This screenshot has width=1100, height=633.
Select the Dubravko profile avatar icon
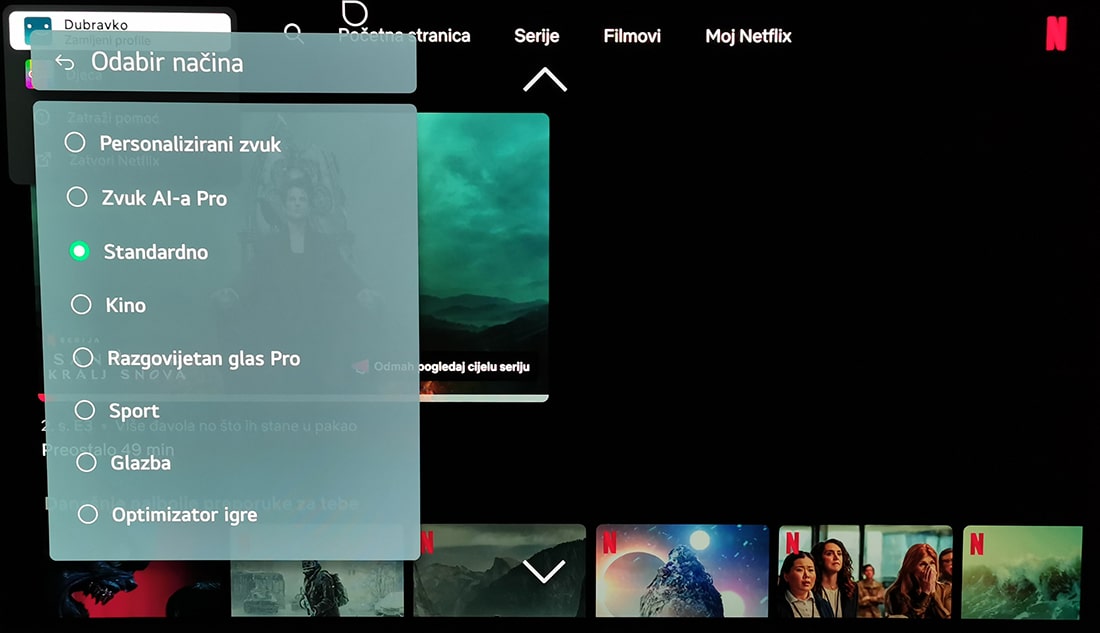[x=38, y=29]
